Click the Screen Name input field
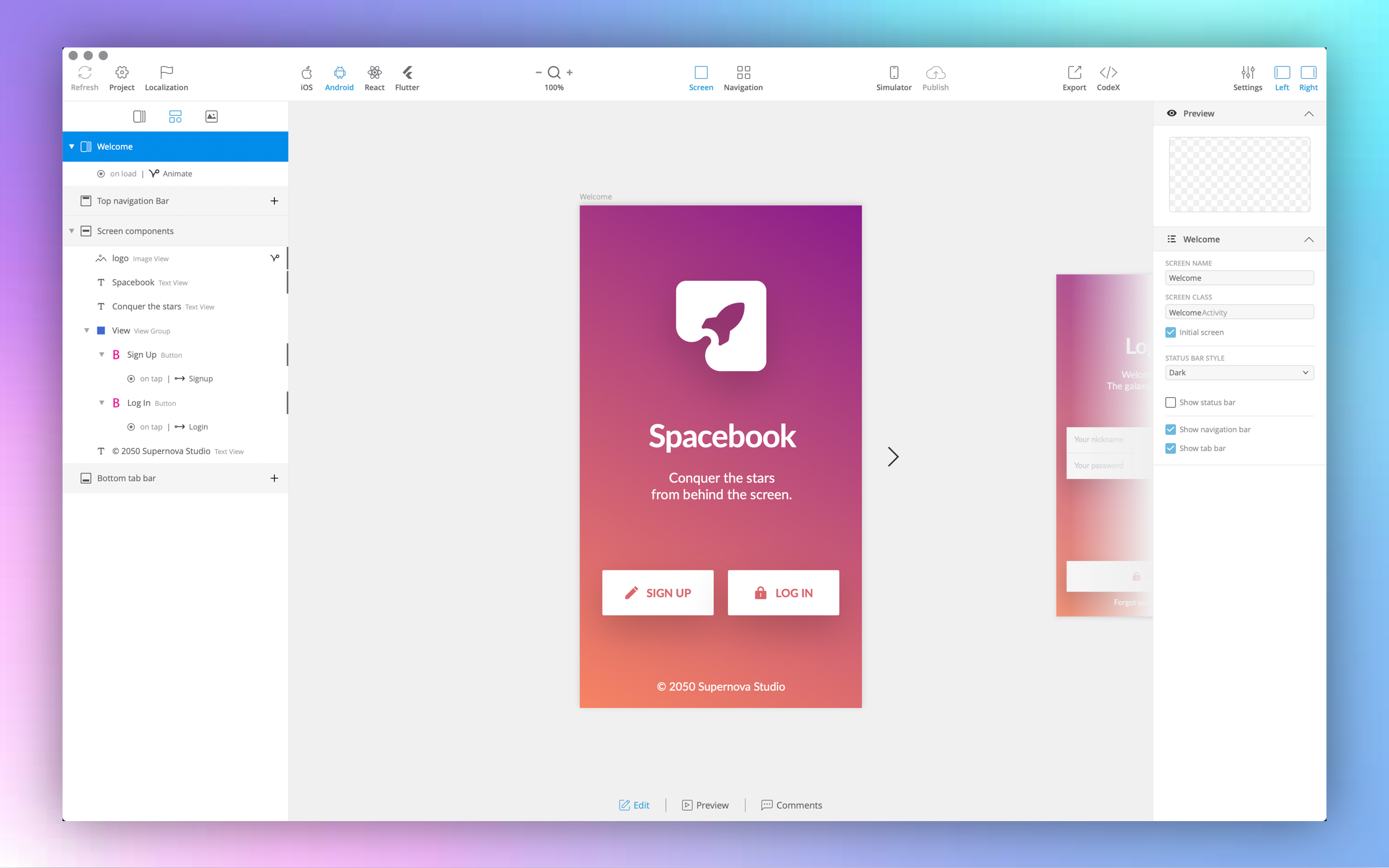The width and height of the screenshot is (1389, 868). pyautogui.click(x=1238, y=278)
